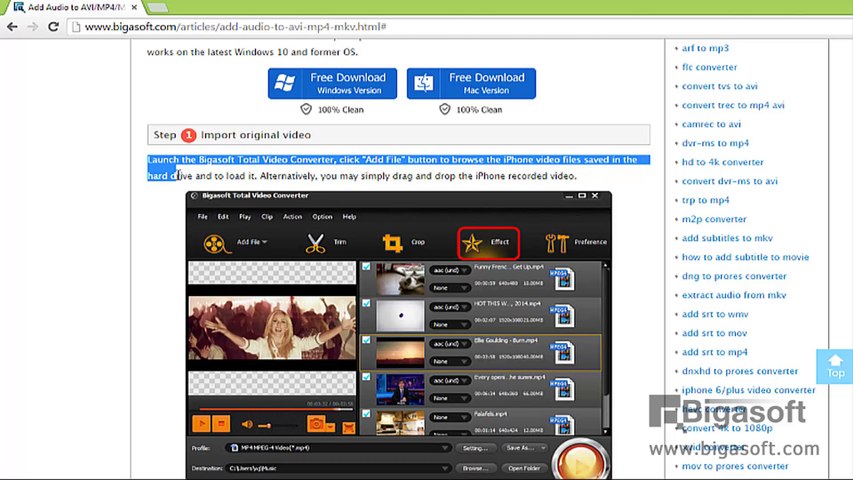Uncheck the Falafels.mp4 checkbox

[x=366, y=414]
